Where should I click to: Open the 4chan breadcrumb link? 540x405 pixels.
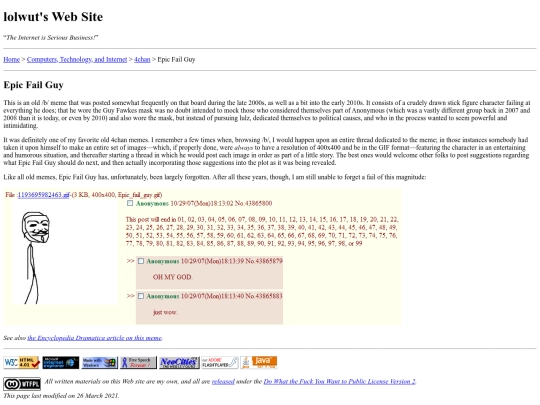142,59
